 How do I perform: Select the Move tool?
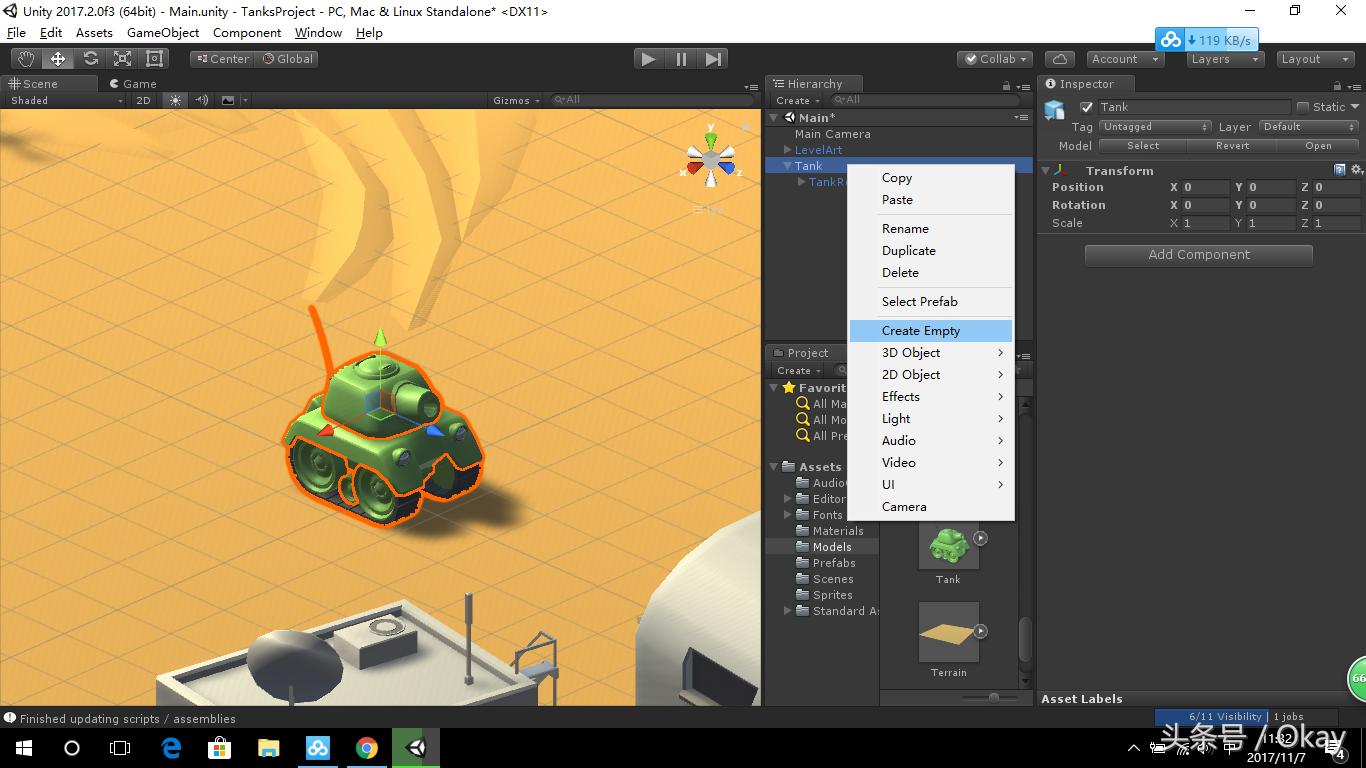pyautogui.click(x=58, y=58)
